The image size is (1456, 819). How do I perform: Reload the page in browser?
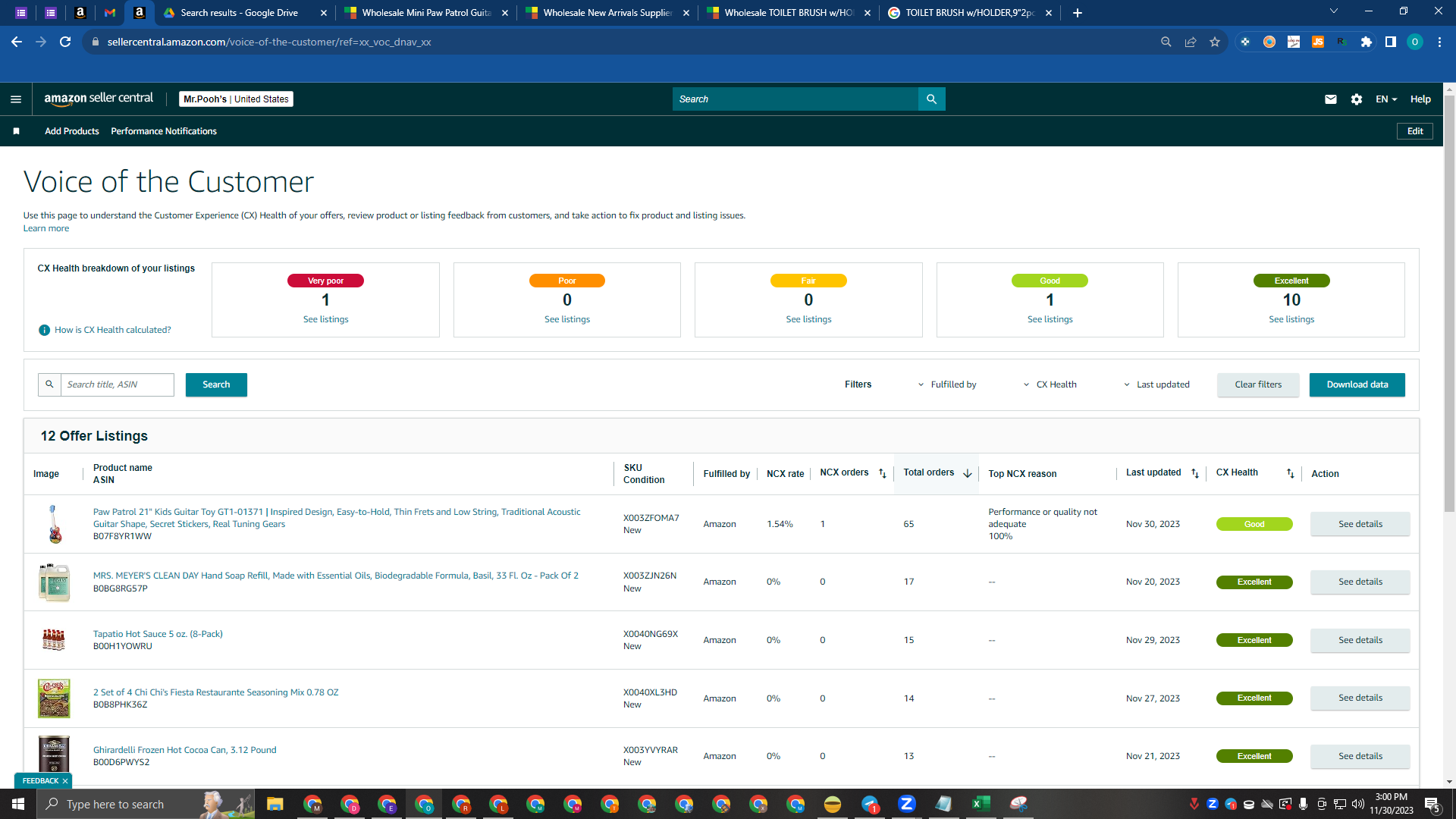[65, 42]
